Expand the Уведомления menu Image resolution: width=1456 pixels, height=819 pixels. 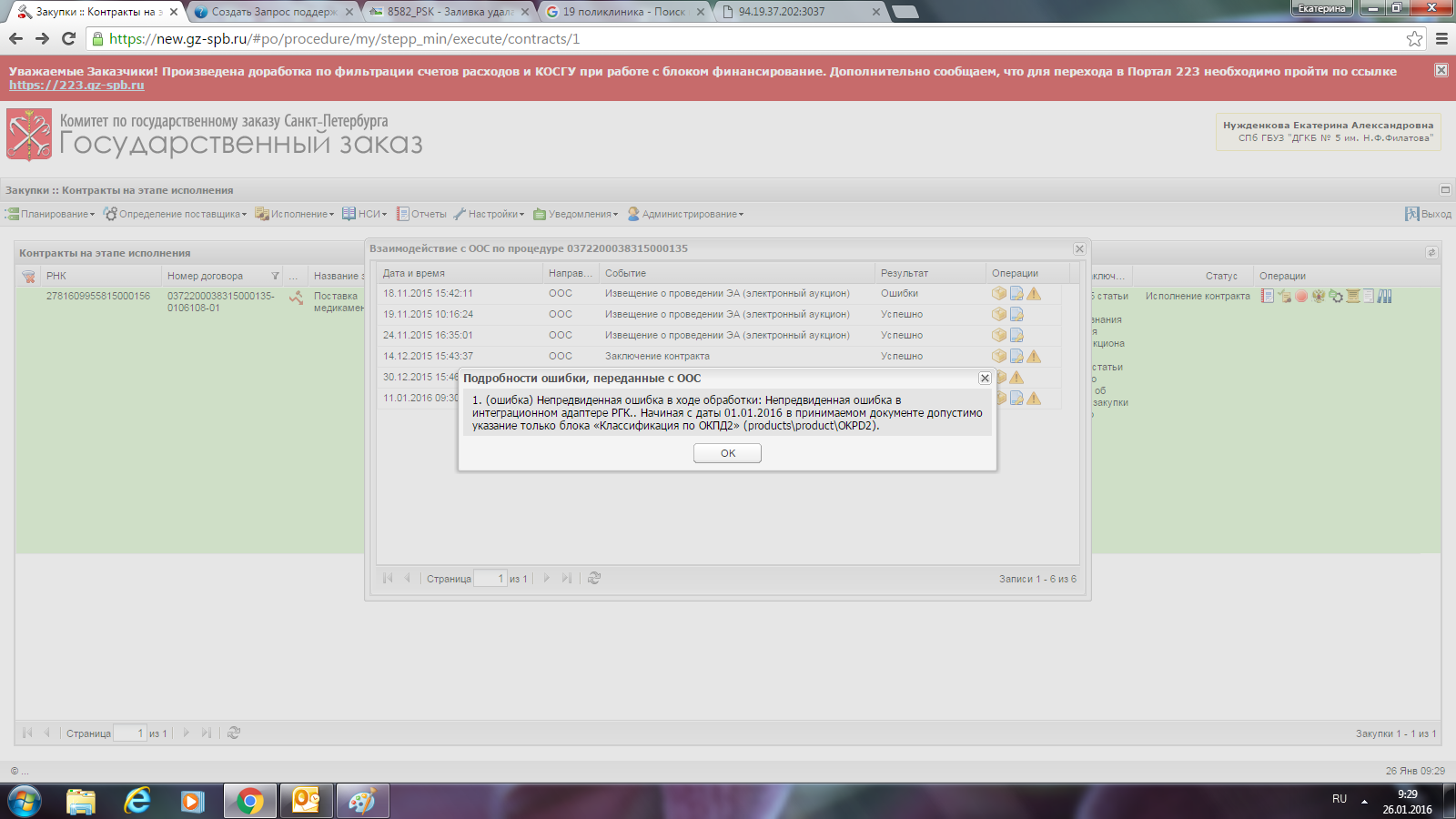coord(576,214)
